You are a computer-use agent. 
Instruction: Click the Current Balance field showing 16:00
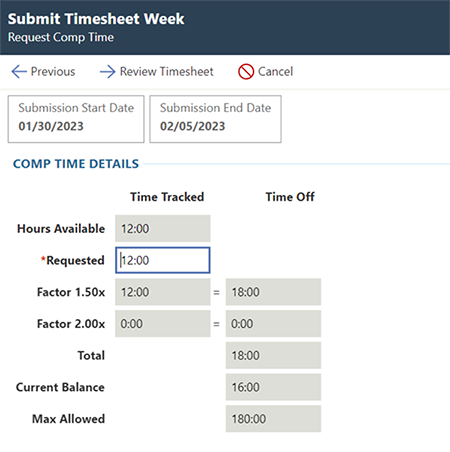pyautogui.click(x=273, y=387)
